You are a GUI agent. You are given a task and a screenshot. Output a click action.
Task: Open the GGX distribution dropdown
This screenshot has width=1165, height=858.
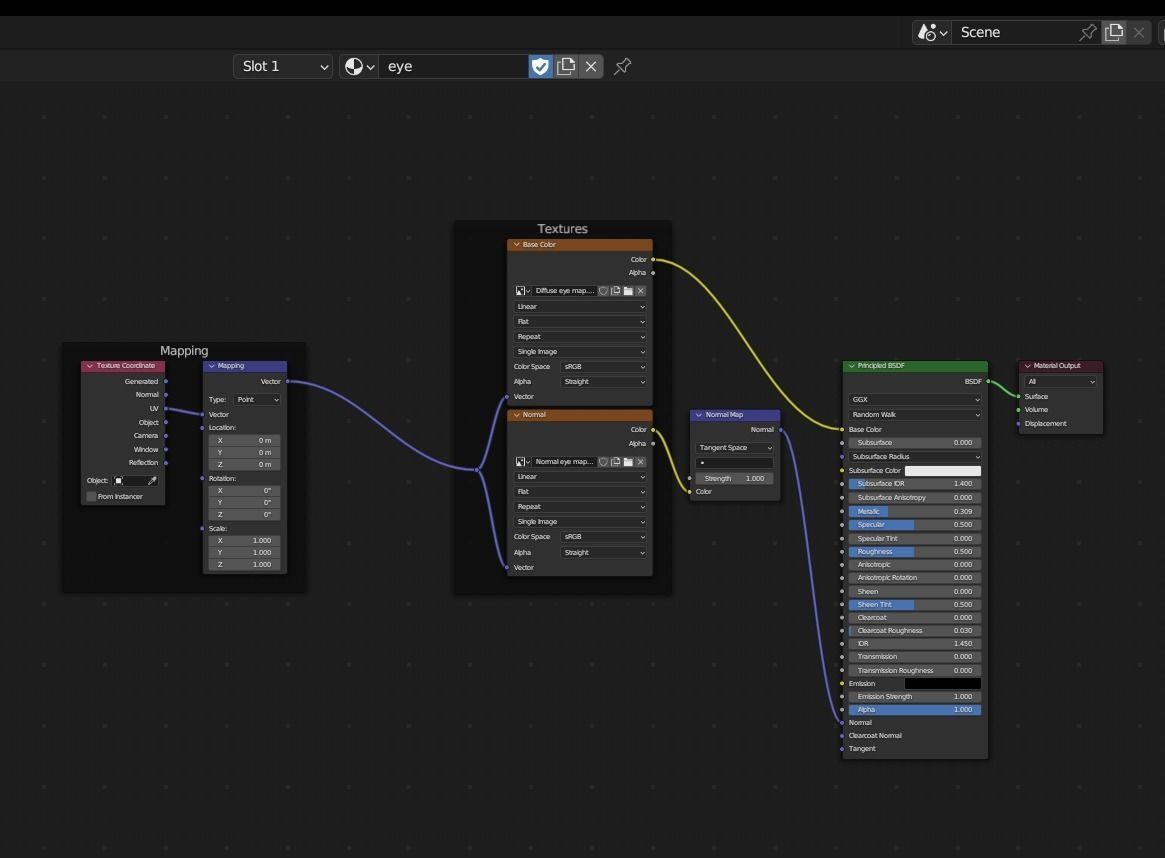click(x=914, y=400)
